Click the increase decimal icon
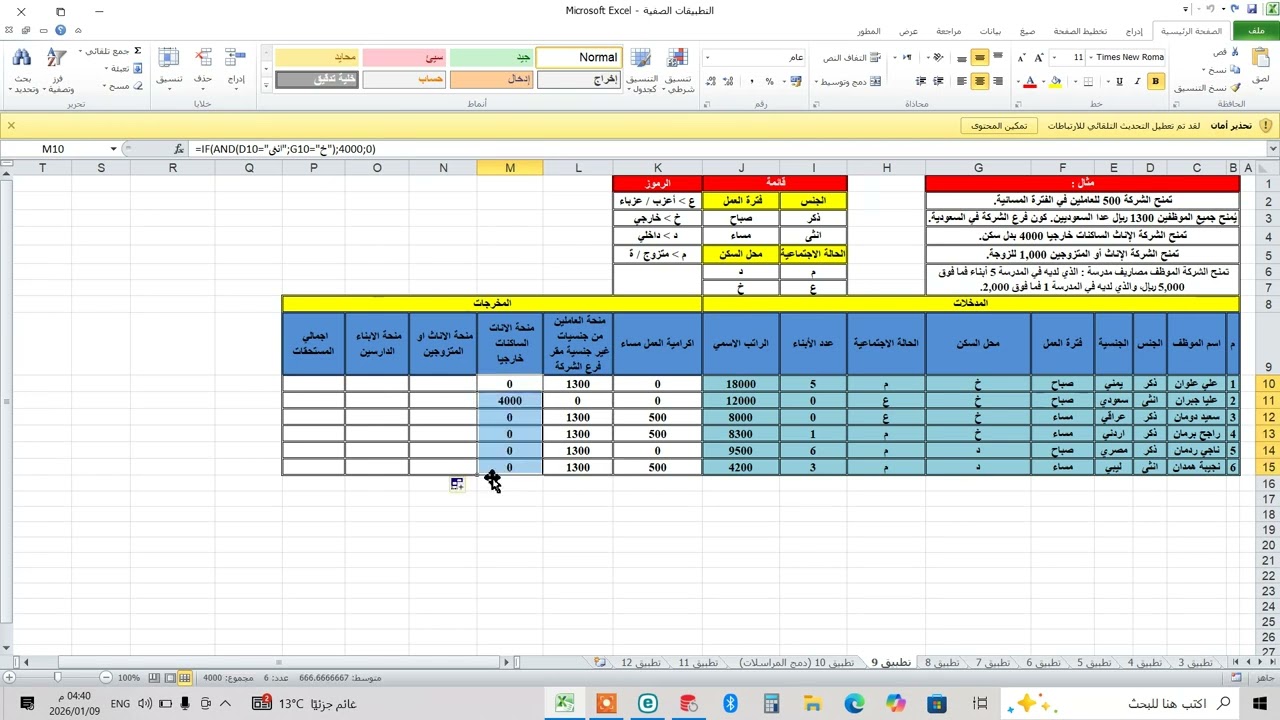 pyautogui.click(x=730, y=81)
